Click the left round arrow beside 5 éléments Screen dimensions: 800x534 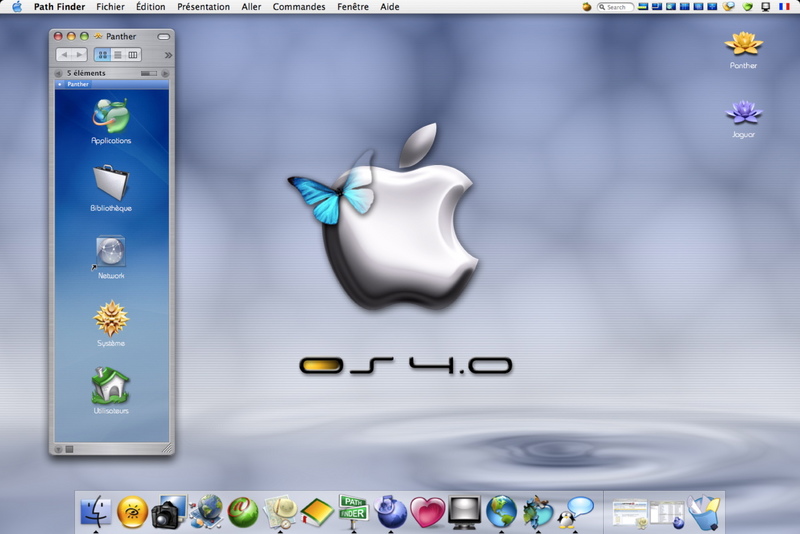[58, 73]
